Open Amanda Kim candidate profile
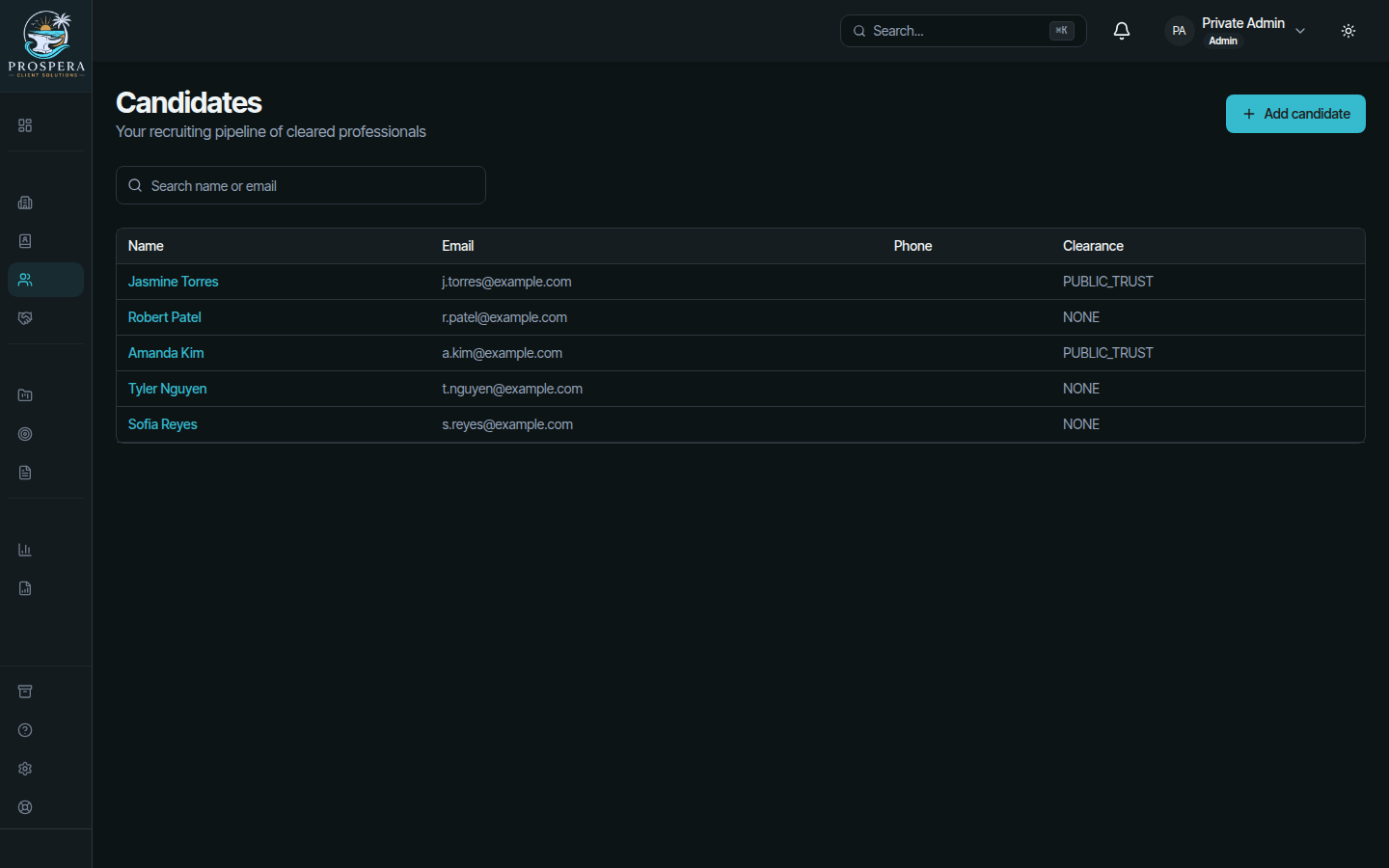This screenshot has width=1389, height=868. (166, 353)
